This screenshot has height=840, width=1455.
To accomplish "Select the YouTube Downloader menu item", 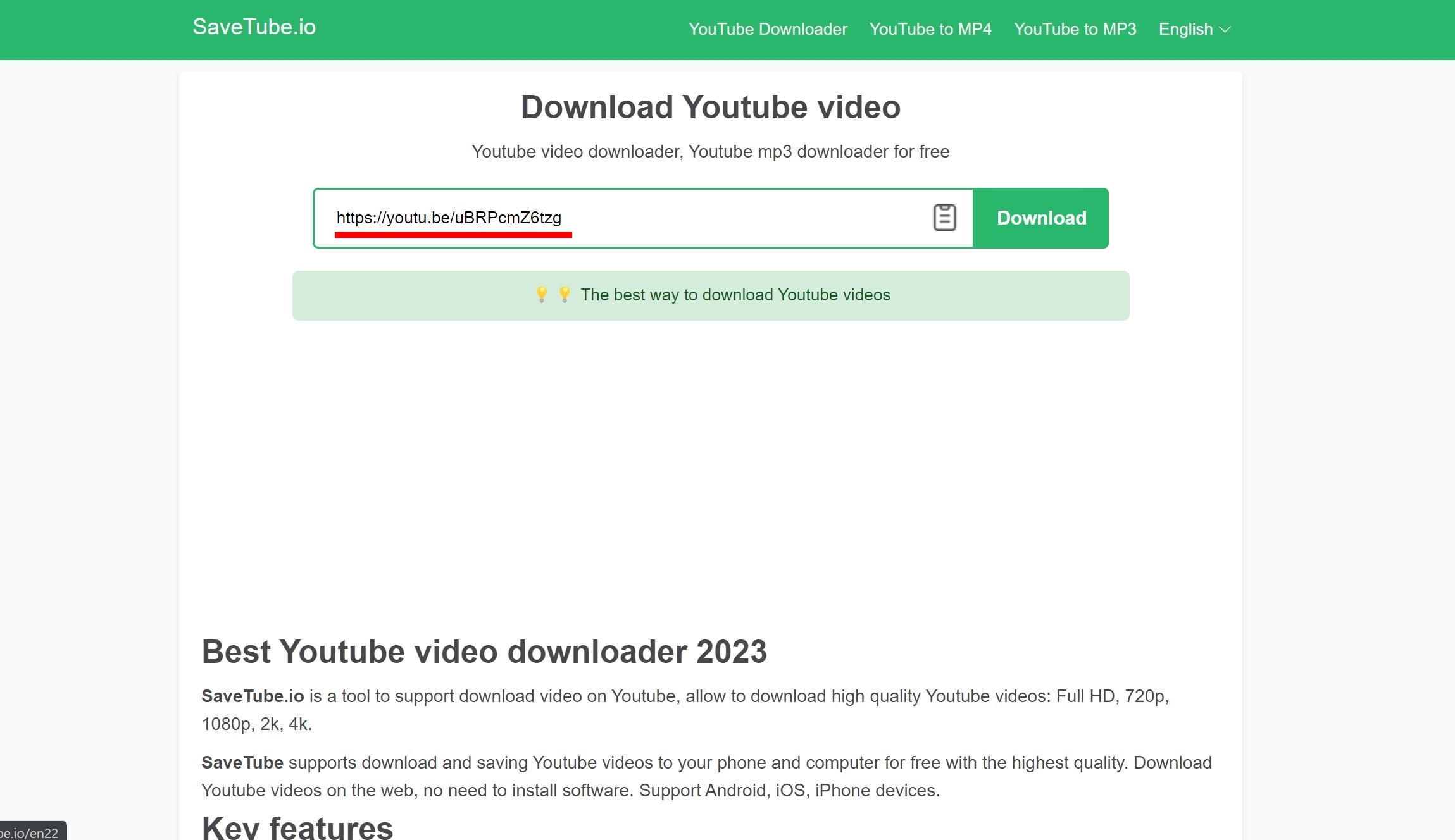I will coord(767,29).
